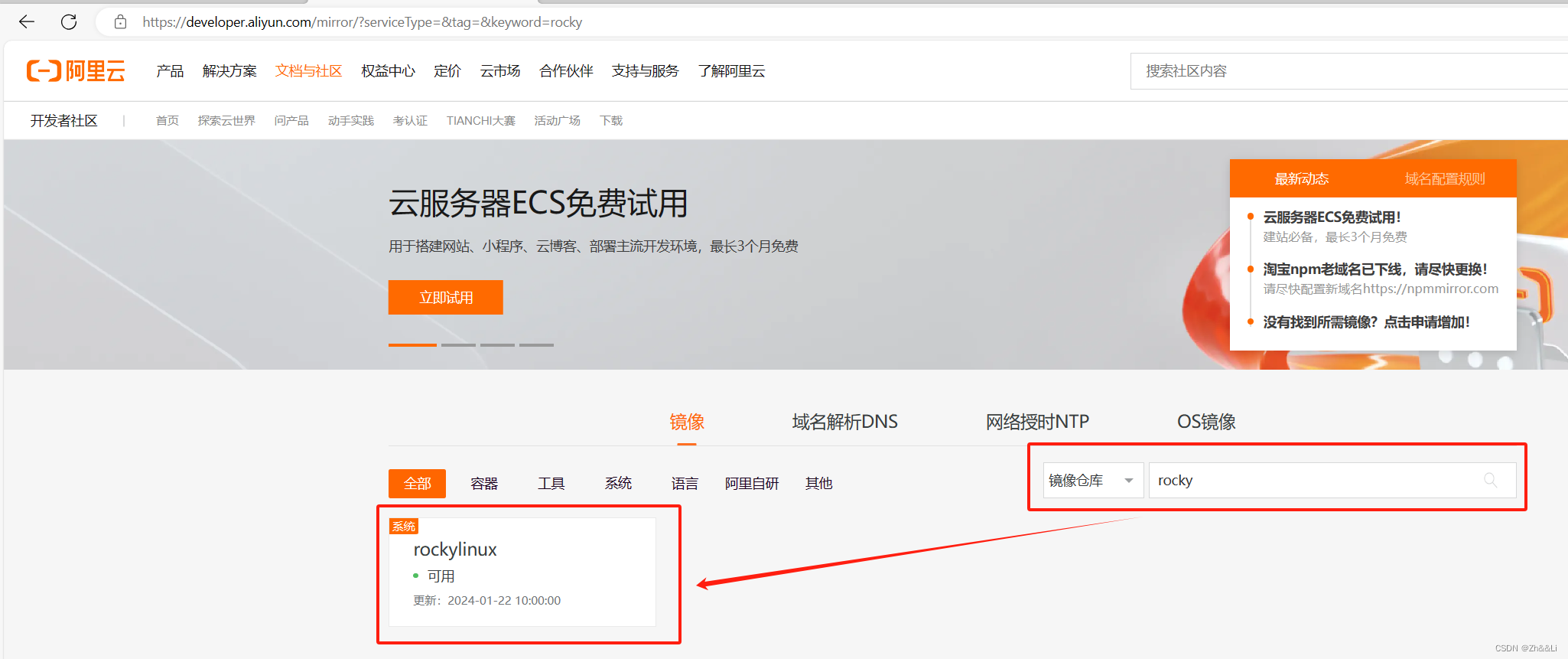Open the 产品 menu
1568x659 pixels.
(x=170, y=71)
